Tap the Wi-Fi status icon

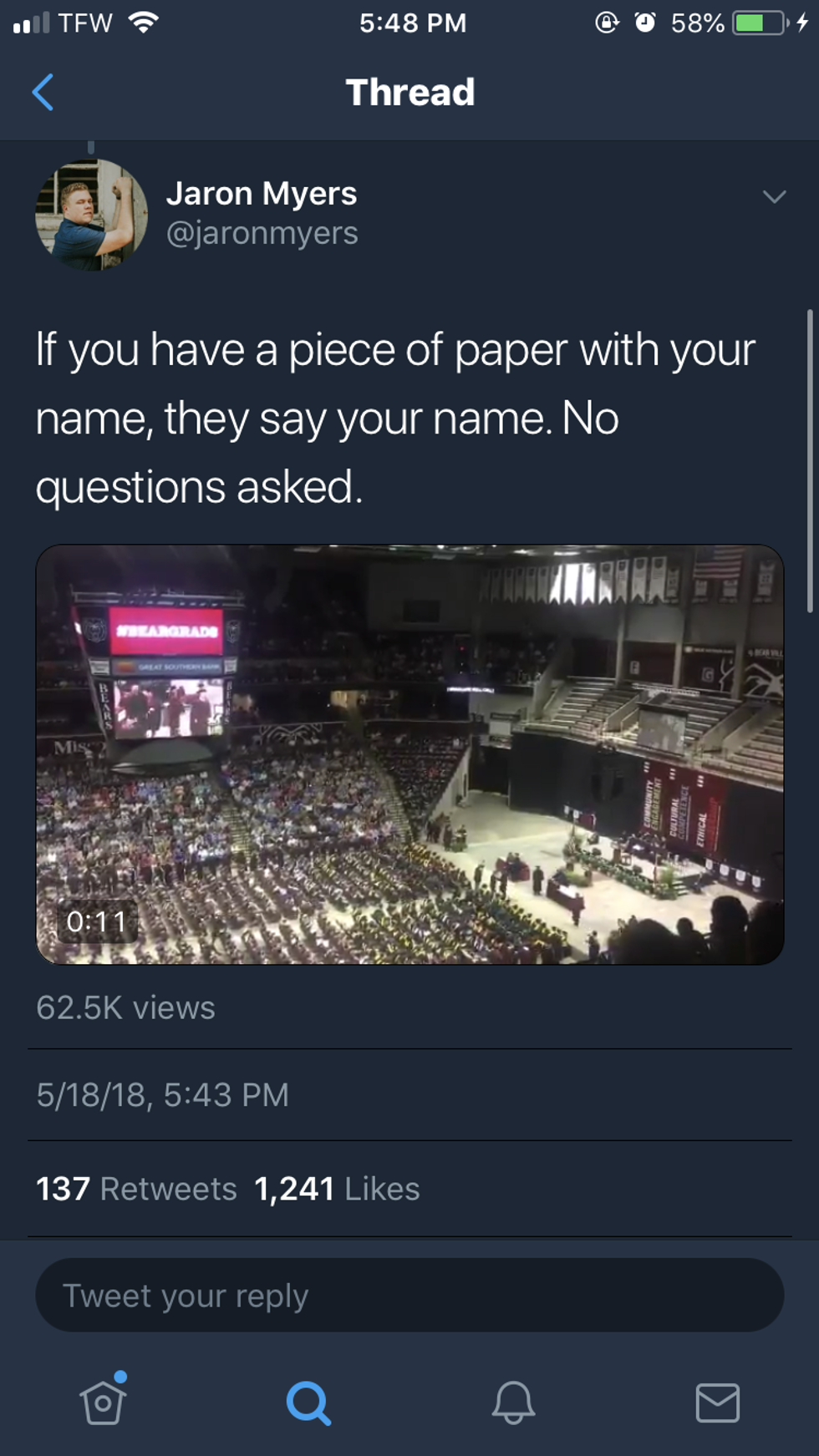144,23
